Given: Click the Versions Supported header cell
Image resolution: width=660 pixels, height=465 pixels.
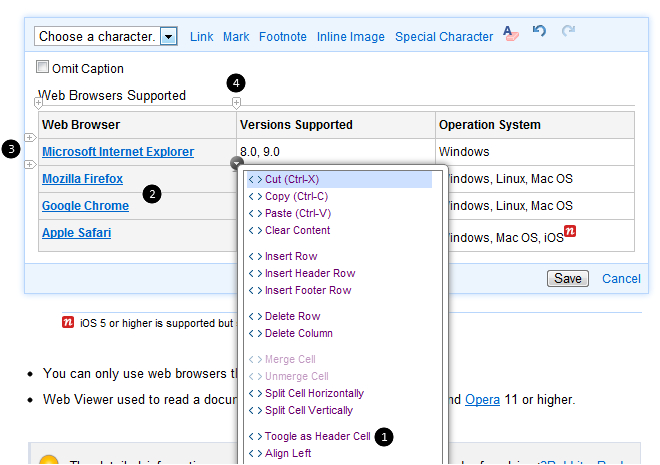Looking at the screenshot, I should coord(336,125).
